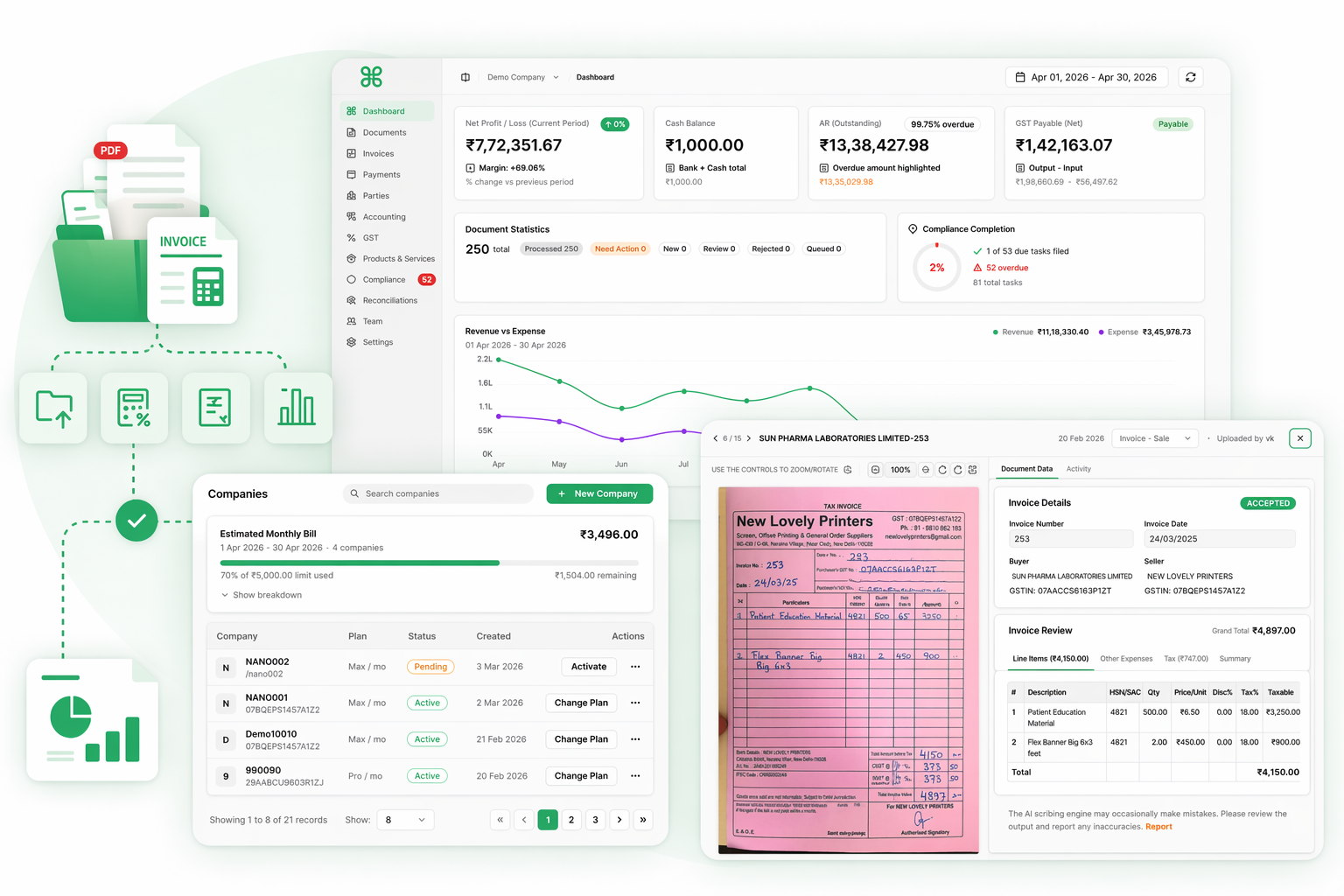
Task: Toggle the sidebar panel icon beside Demo Company
Action: pyautogui.click(x=465, y=77)
